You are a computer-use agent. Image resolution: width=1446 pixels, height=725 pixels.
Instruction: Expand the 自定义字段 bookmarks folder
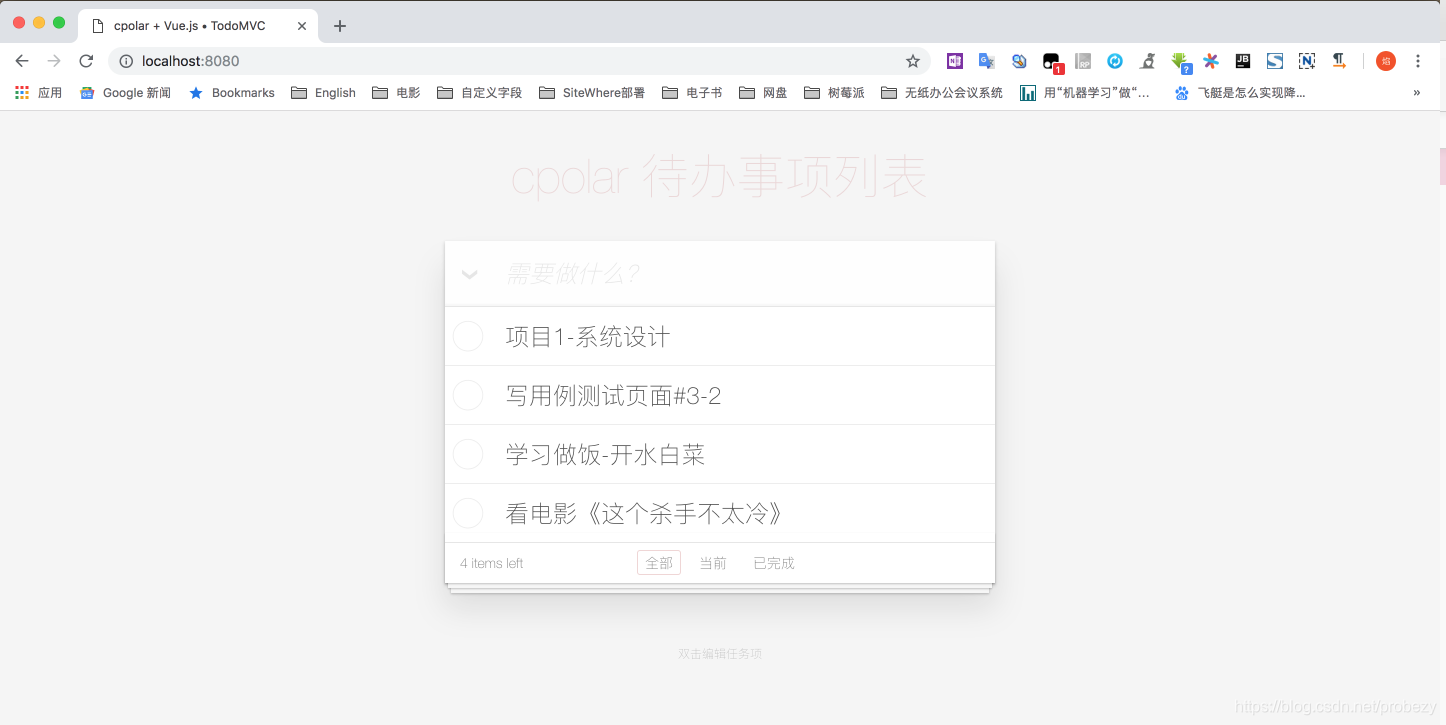coord(480,92)
